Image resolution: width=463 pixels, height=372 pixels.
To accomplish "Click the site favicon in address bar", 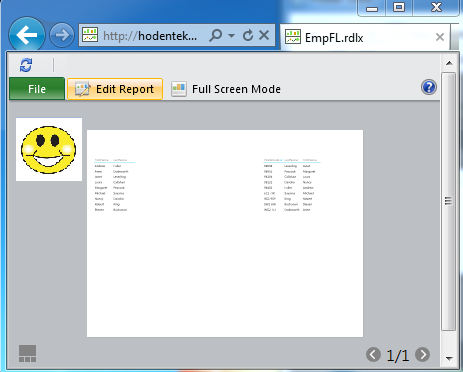I will click(x=90, y=35).
